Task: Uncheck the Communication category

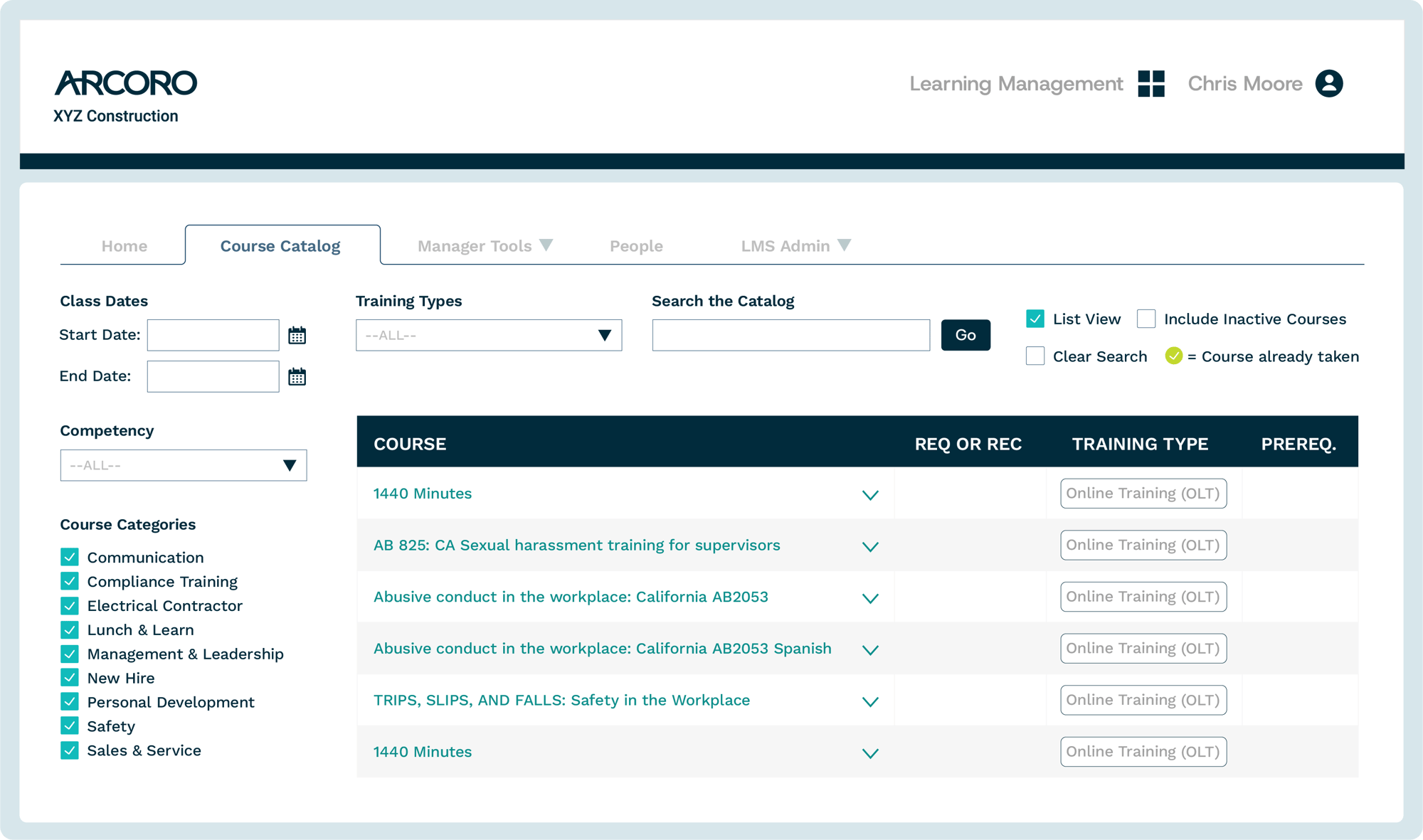Action: [70, 557]
